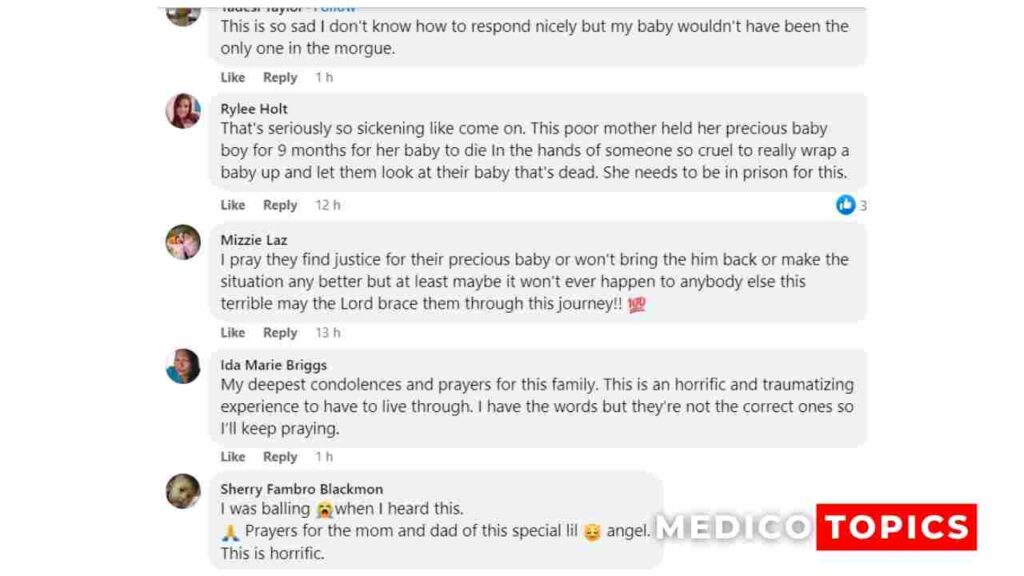Image resolution: width=1024 pixels, height=576 pixels.
Task: Open Ida Marie Briggs's profile via her name
Action: click(267, 364)
